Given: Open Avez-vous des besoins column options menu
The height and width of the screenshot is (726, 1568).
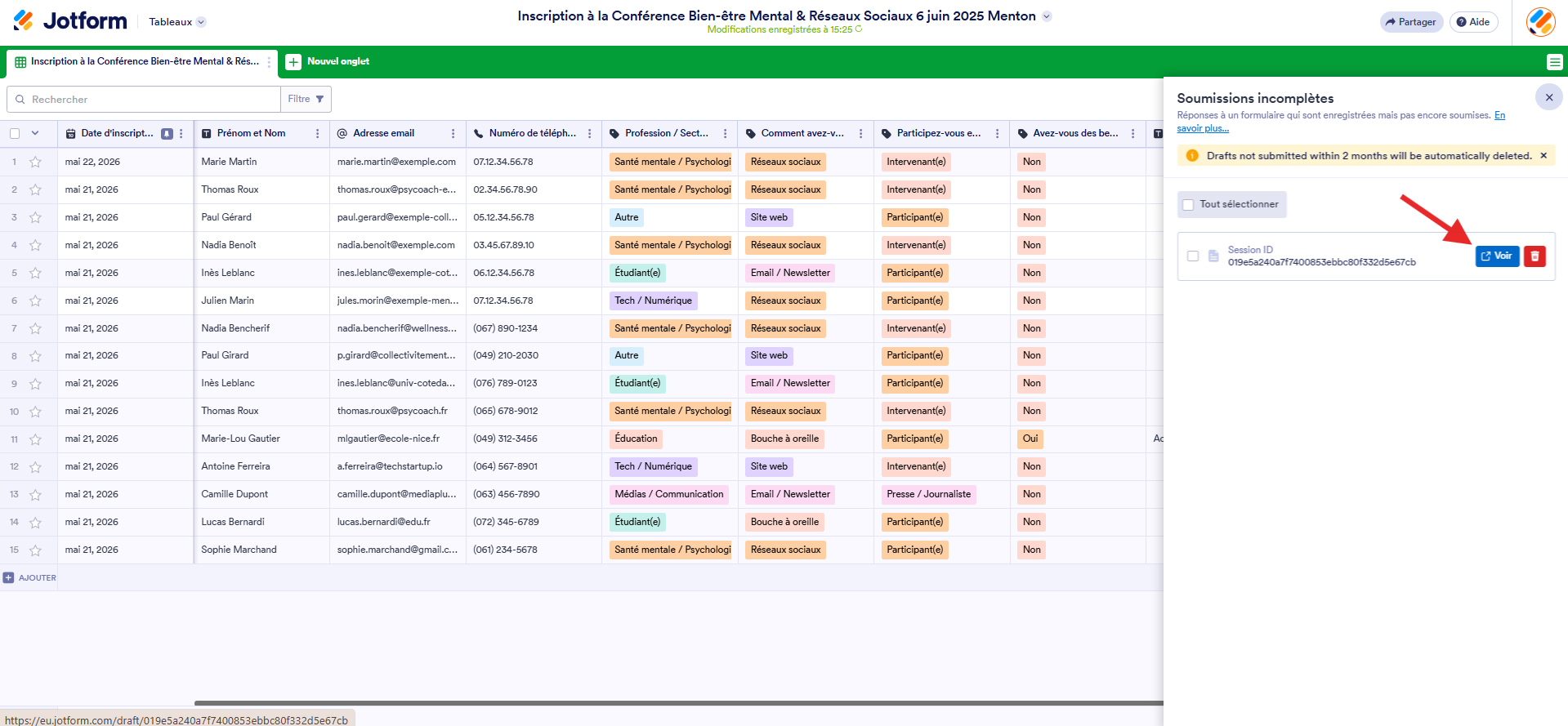Looking at the screenshot, I should 1132,133.
